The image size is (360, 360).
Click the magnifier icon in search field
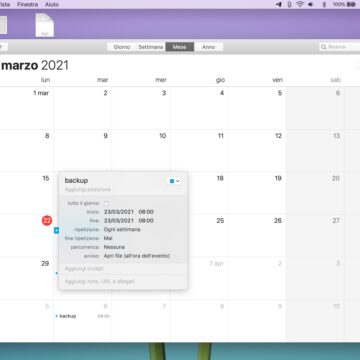[323, 47]
